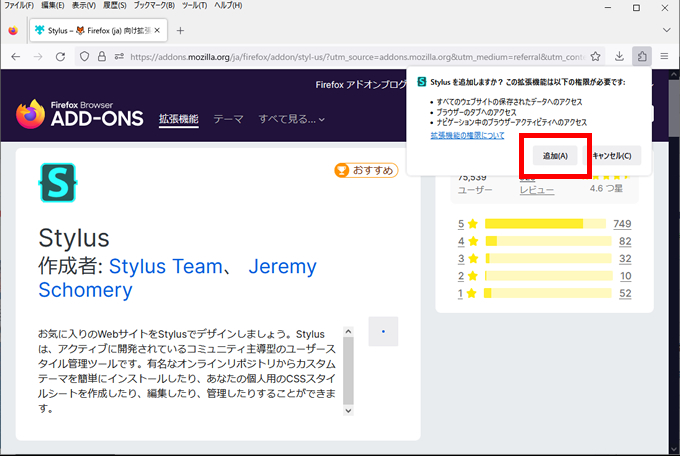The width and height of the screenshot is (680, 456).
Task: Filter by 4 star reviews
Action: (468, 241)
